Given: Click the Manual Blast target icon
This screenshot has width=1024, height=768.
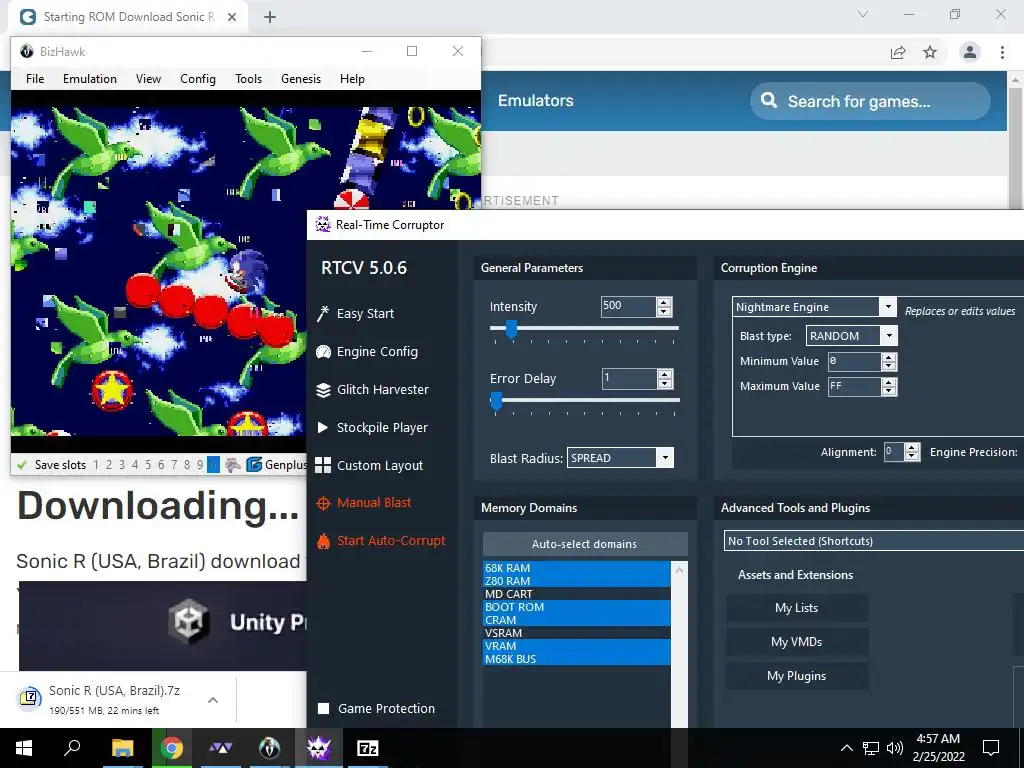Looking at the screenshot, I should tap(323, 503).
